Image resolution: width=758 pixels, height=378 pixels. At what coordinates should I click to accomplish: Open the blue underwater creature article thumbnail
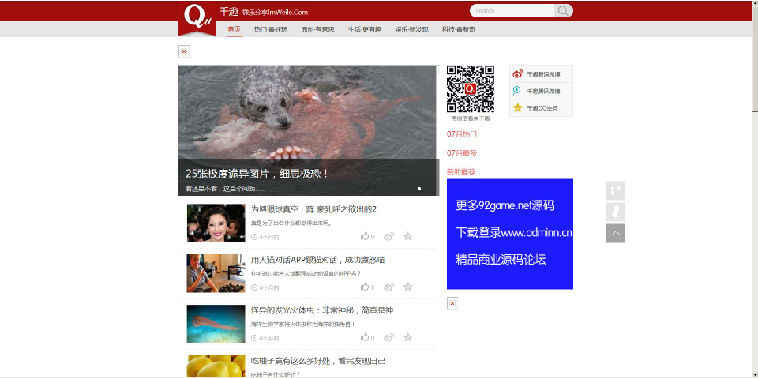click(216, 324)
